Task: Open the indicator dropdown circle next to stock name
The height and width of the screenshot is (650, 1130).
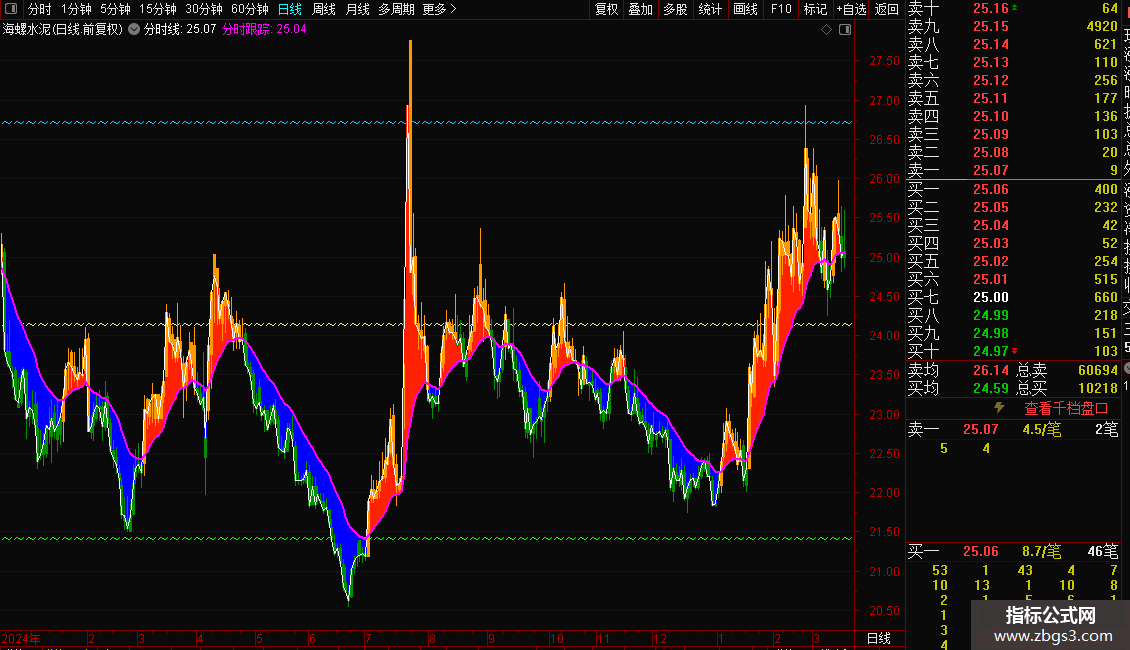Action: [134, 30]
